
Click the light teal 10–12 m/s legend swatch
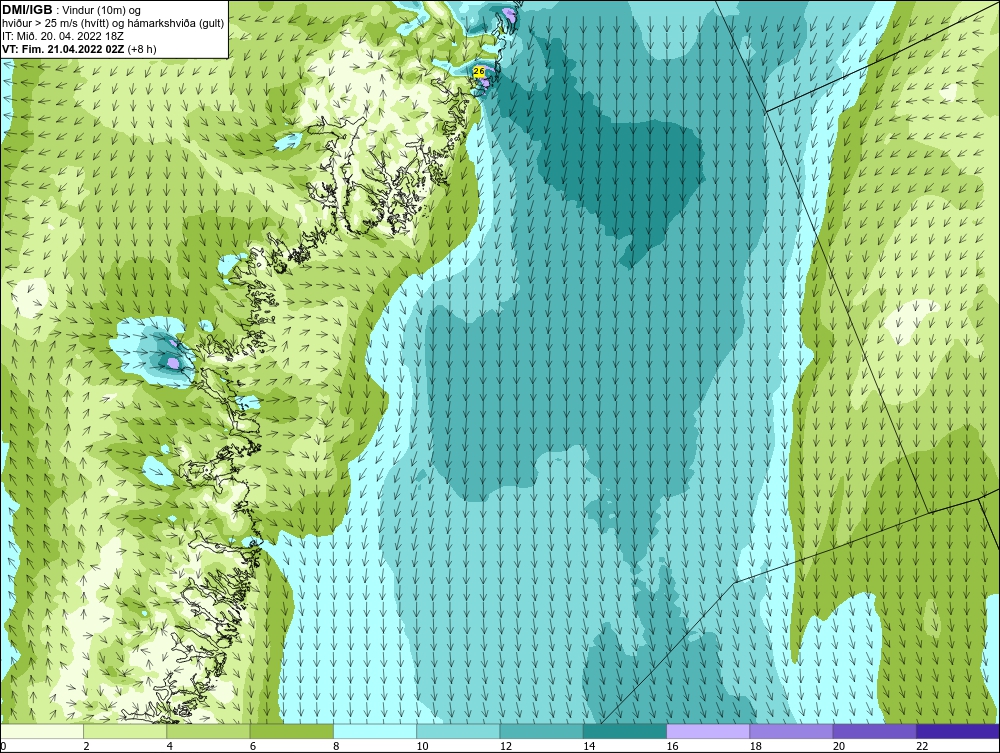[x=458, y=731]
